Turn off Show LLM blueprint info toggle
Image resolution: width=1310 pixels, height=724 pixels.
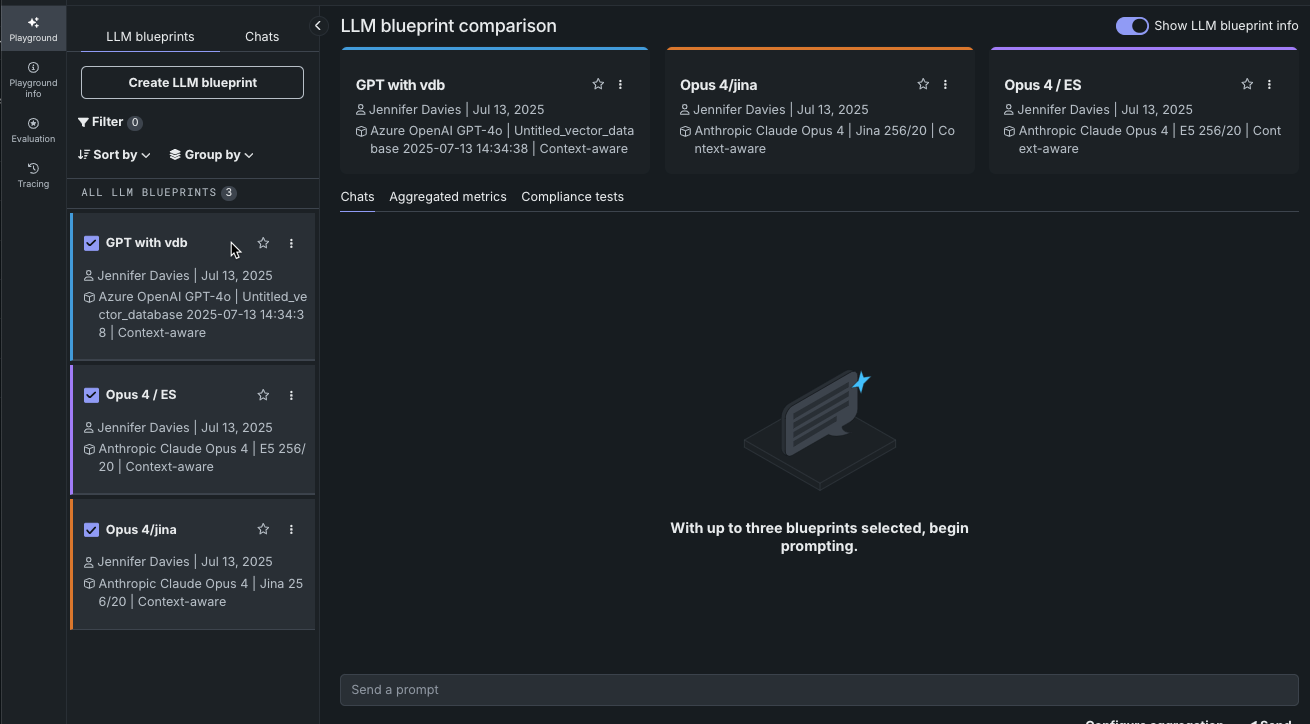click(x=1132, y=26)
